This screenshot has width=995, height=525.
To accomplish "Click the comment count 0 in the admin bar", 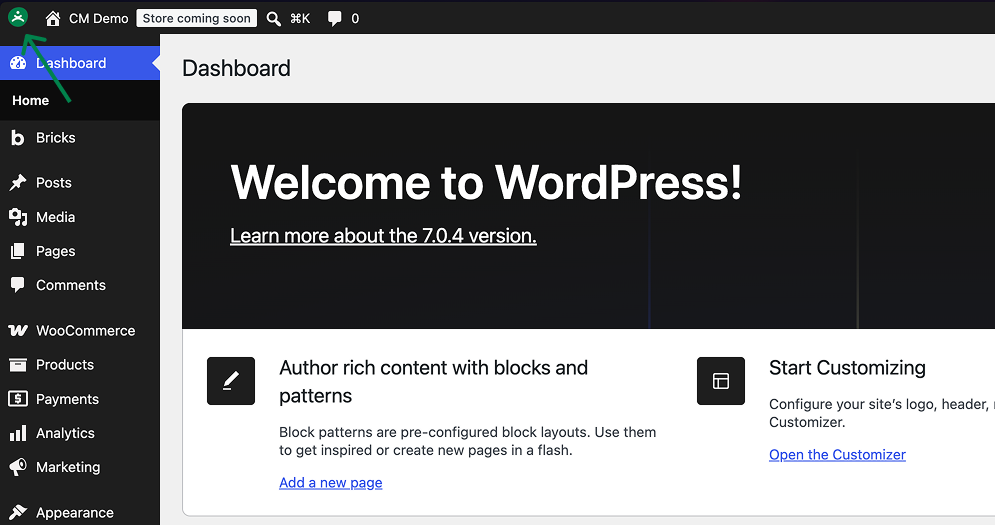I will (x=355, y=18).
